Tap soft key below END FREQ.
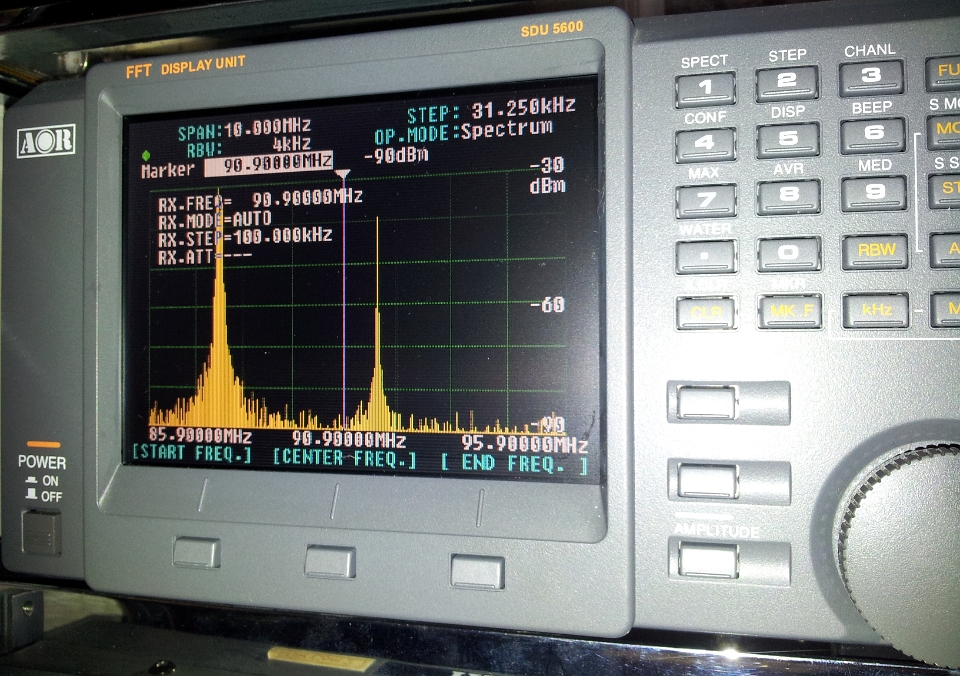The image size is (960, 676). click(478, 572)
